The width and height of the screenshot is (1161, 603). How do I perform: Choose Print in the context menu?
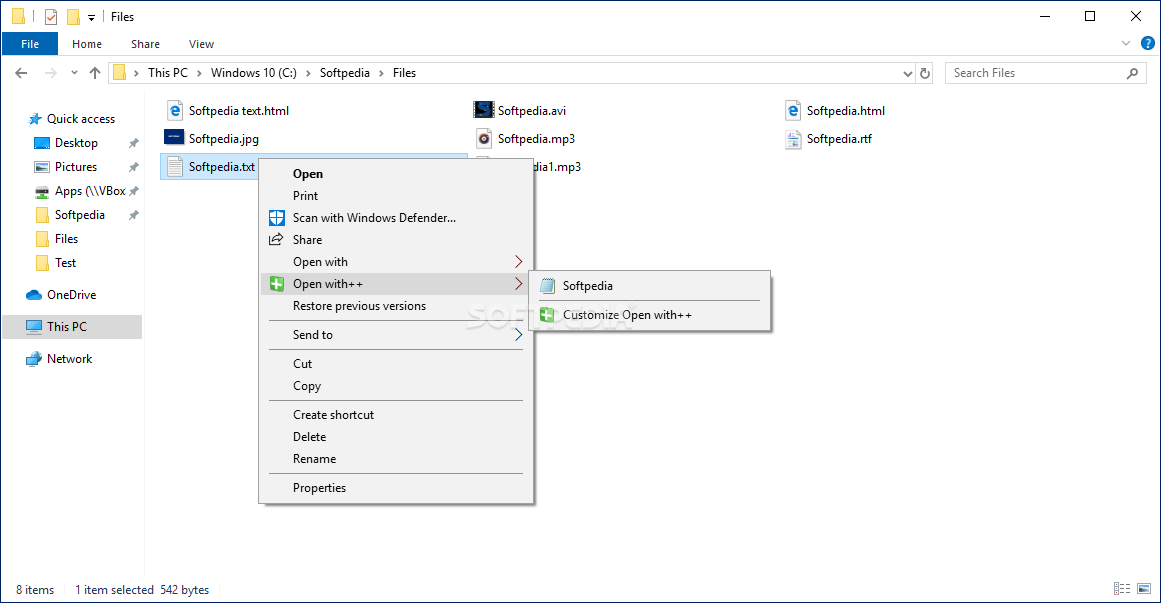pyautogui.click(x=396, y=196)
